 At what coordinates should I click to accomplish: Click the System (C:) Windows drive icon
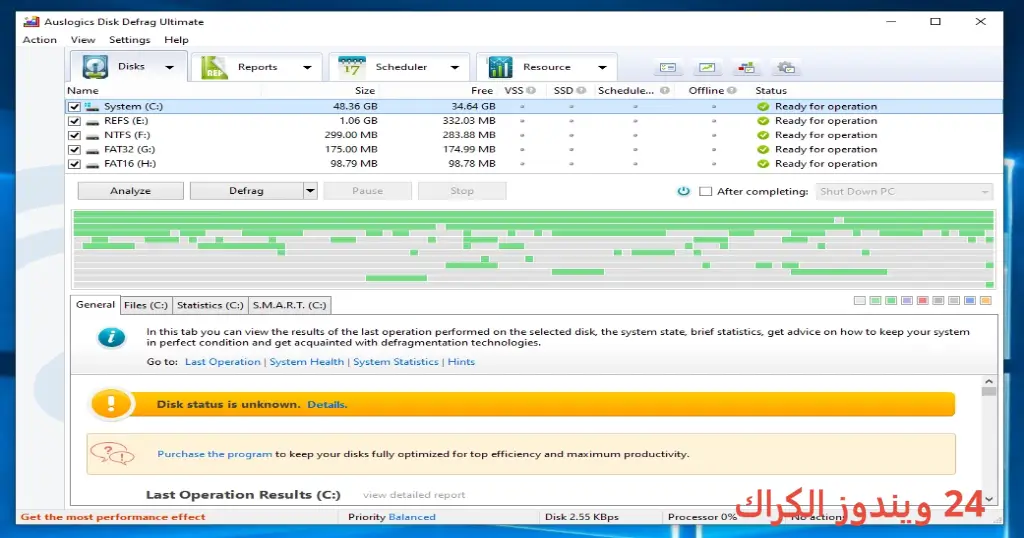[92, 106]
